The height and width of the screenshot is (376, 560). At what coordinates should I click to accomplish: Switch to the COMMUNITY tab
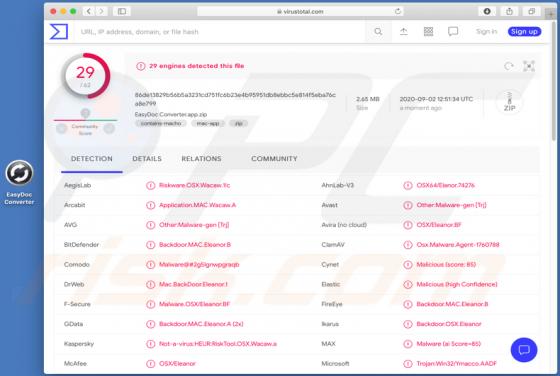point(274,159)
